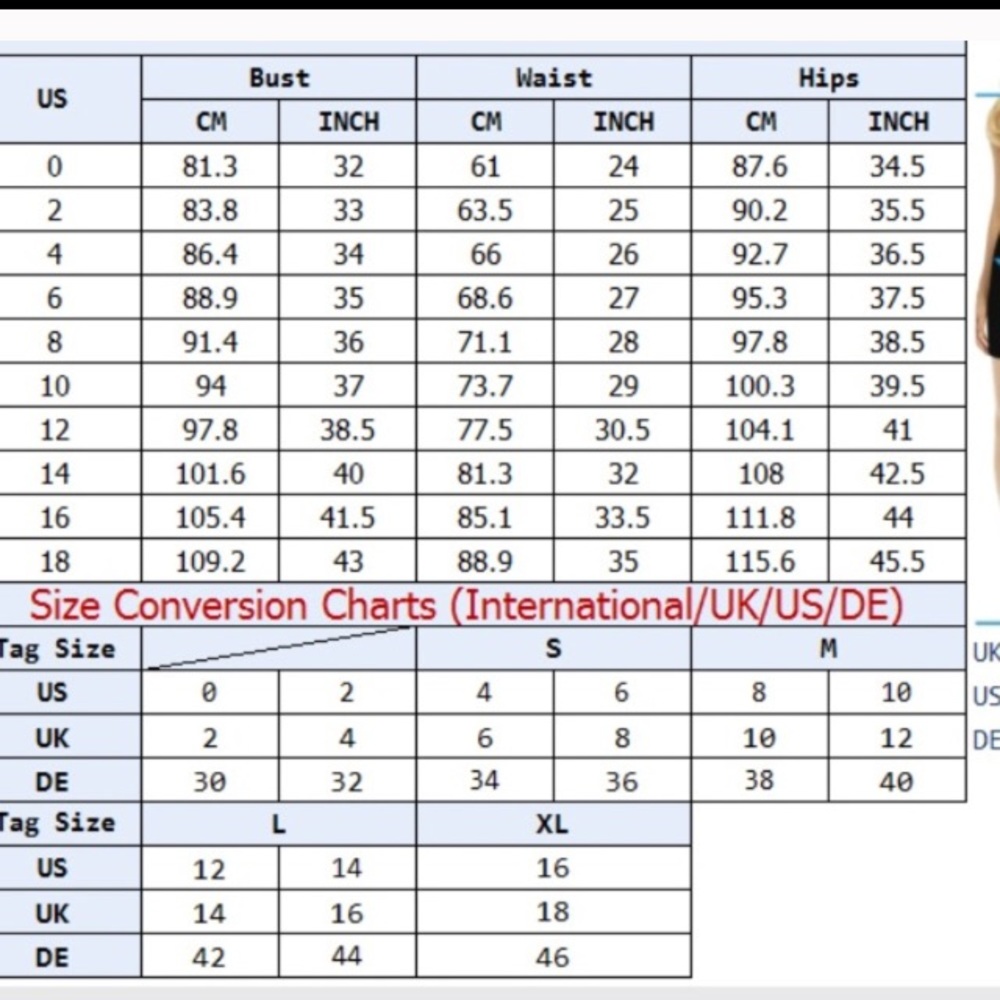Click the US header in top-left cell
1000x1000 pixels.
point(52,99)
